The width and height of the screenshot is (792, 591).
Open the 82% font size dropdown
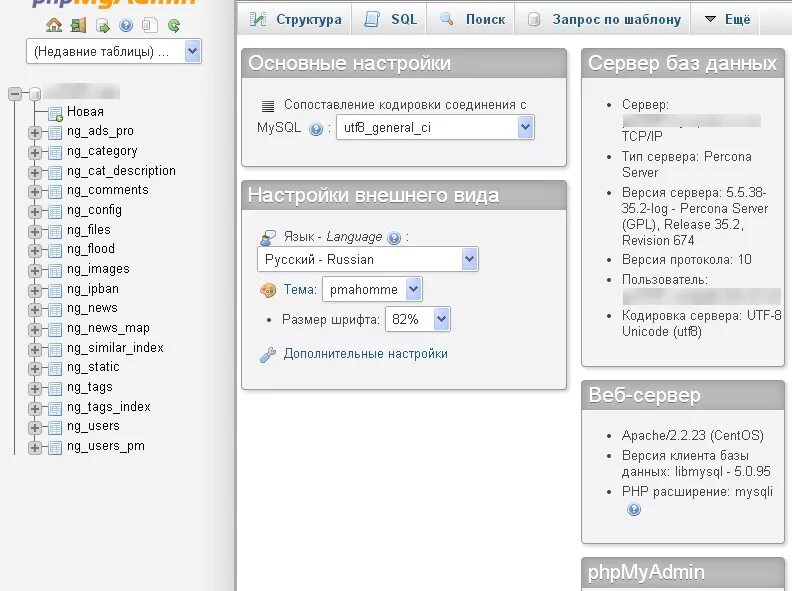[417, 319]
